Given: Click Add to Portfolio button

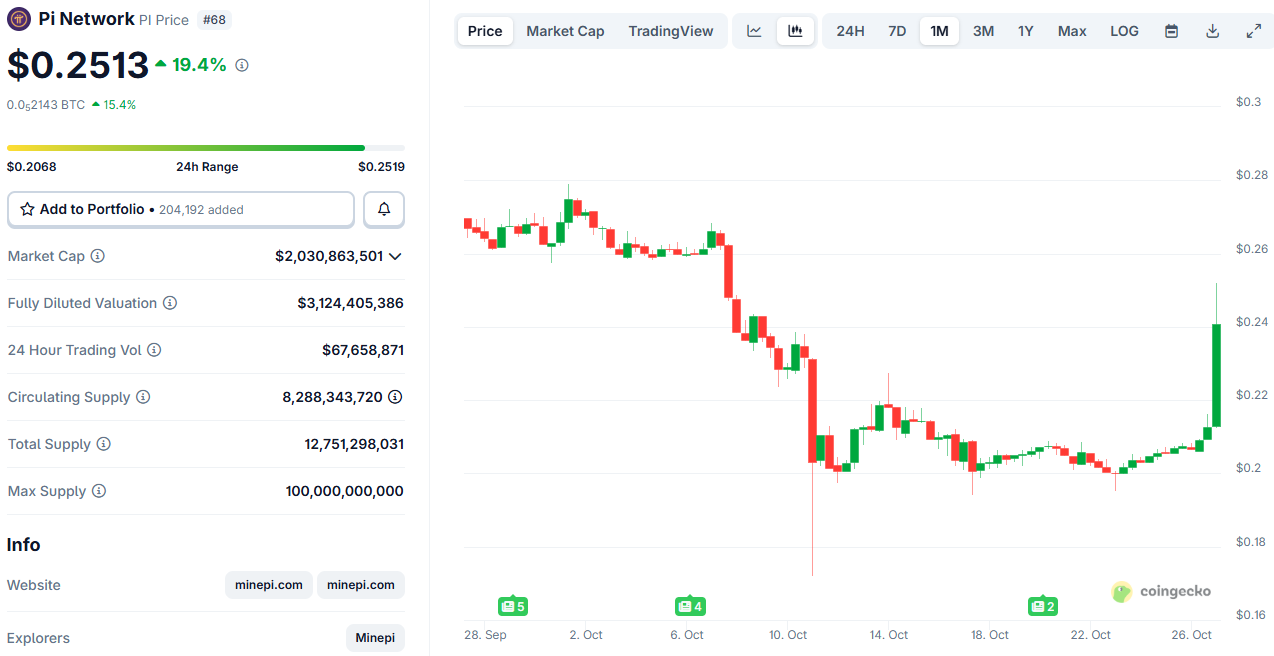Looking at the screenshot, I should click(x=181, y=210).
